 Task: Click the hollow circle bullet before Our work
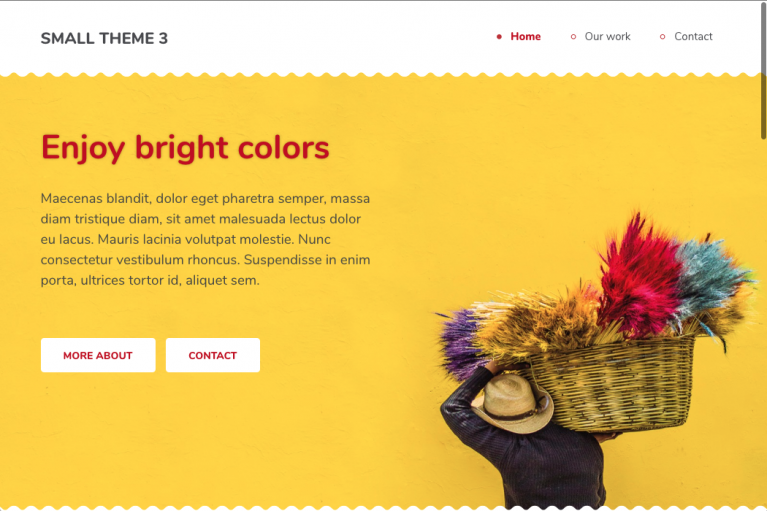pyautogui.click(x=573, y=37)
